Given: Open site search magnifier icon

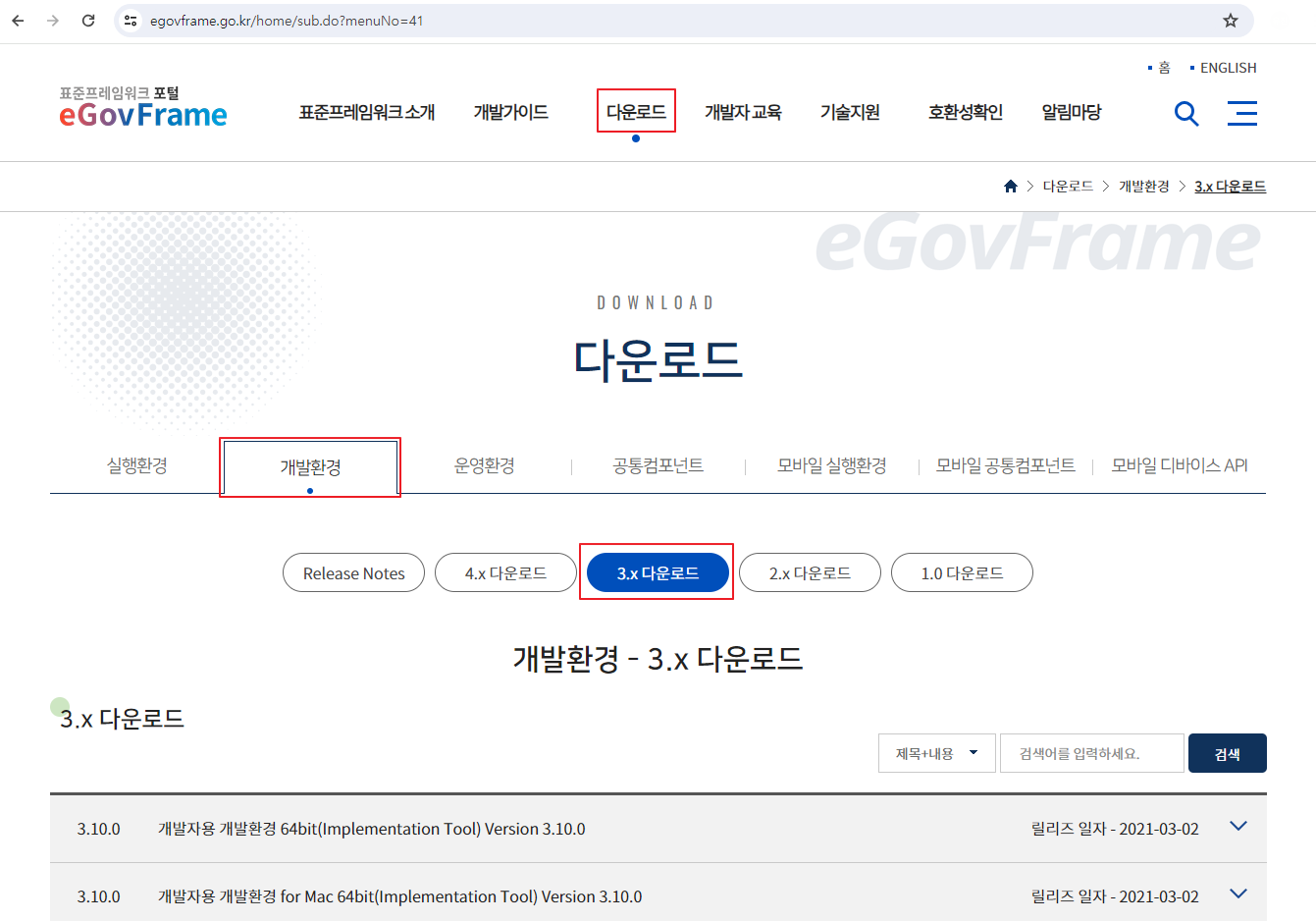Looking at the screenshot, I should click(1186, 114).
